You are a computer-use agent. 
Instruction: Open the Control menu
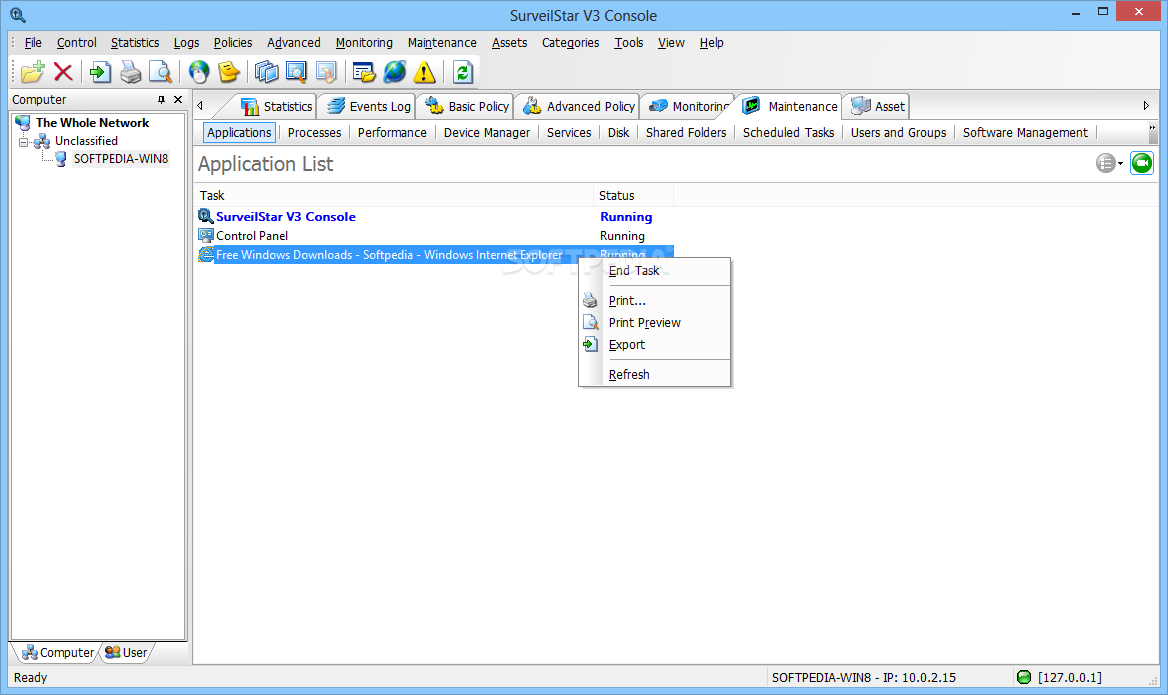[x=77, y=42]
